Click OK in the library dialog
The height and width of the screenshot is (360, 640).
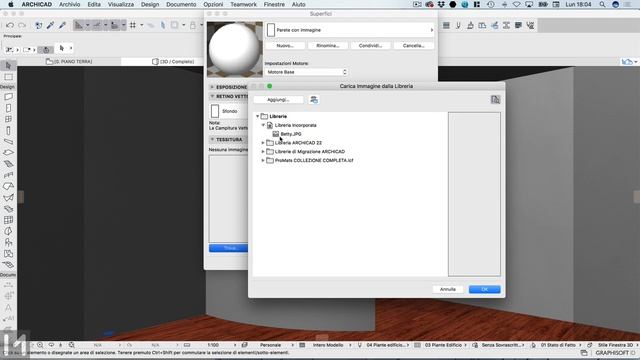pyautogui.click(x=484, y=289)
